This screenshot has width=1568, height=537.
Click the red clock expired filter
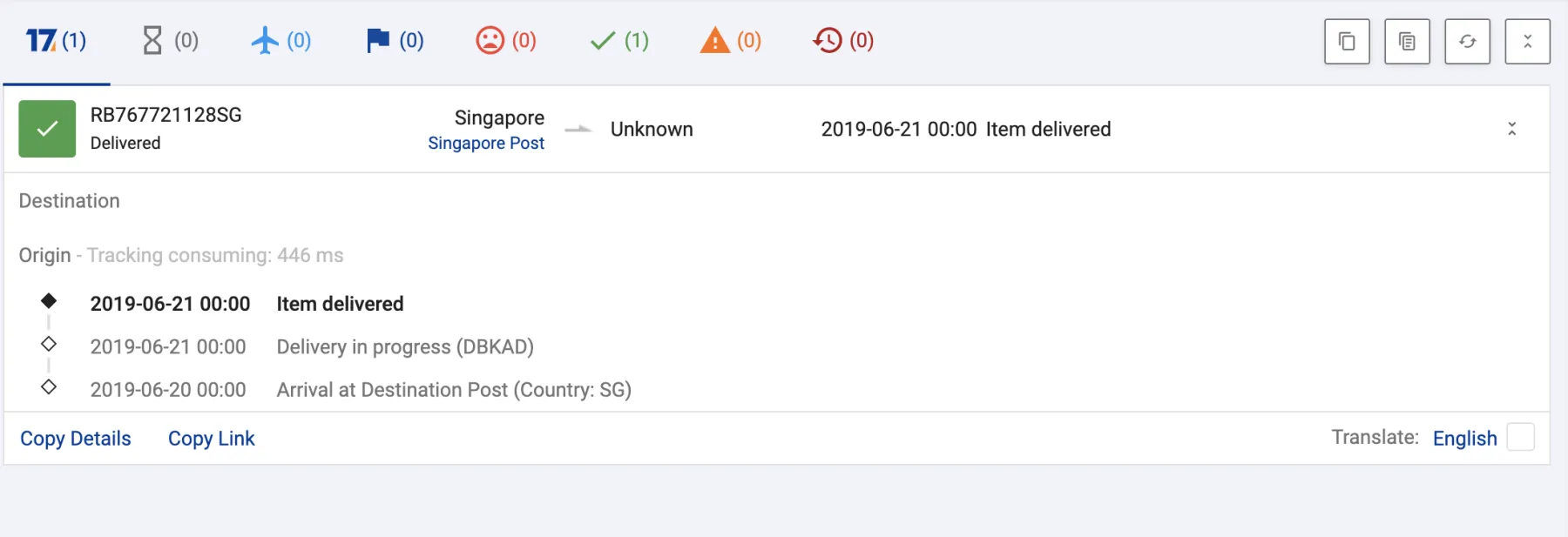point(843,41)
